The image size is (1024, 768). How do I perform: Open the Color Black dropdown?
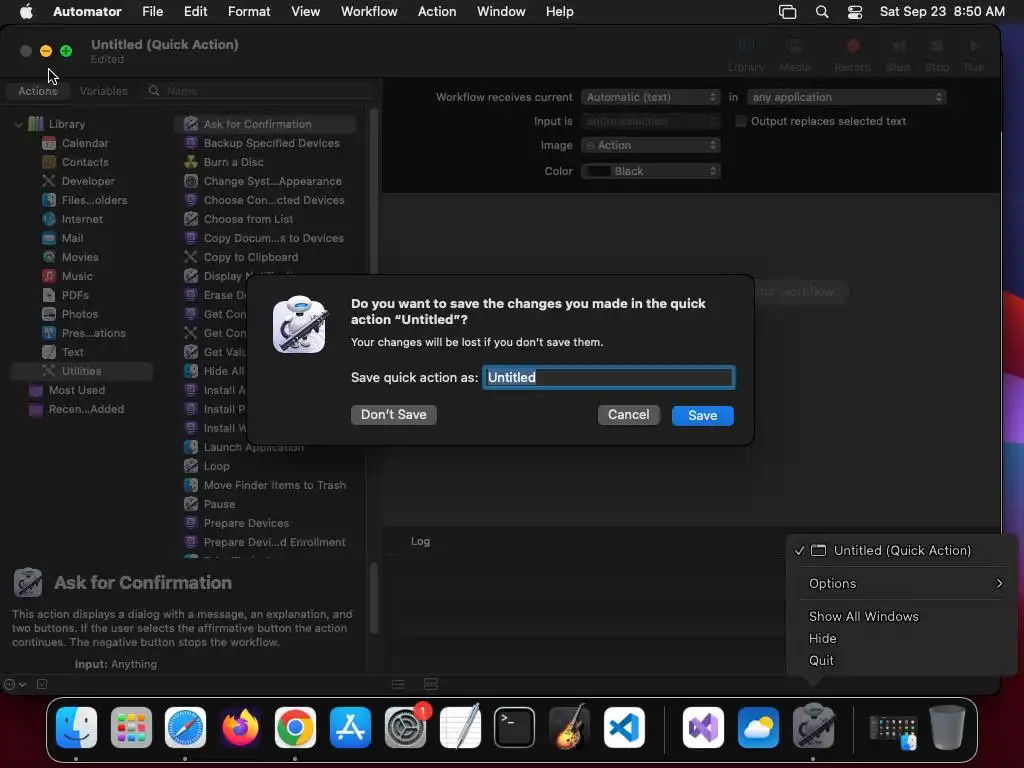pyautogui.click(x=650, y=171)
